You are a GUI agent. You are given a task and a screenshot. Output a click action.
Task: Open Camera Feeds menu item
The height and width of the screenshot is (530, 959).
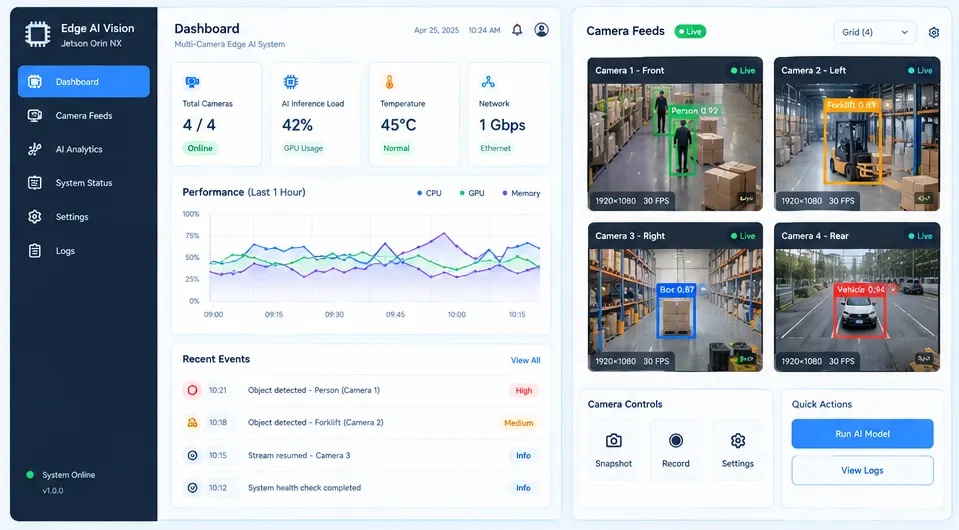(84, 116)
